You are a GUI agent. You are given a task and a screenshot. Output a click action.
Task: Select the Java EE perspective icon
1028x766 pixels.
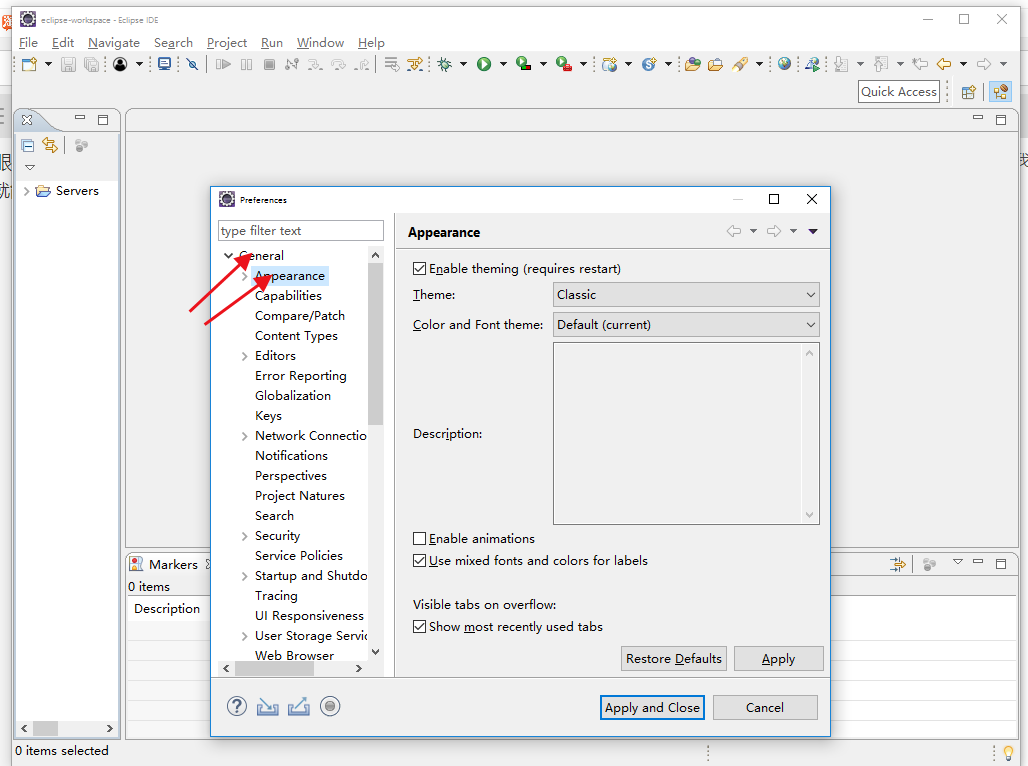[x=1000, y=92]
